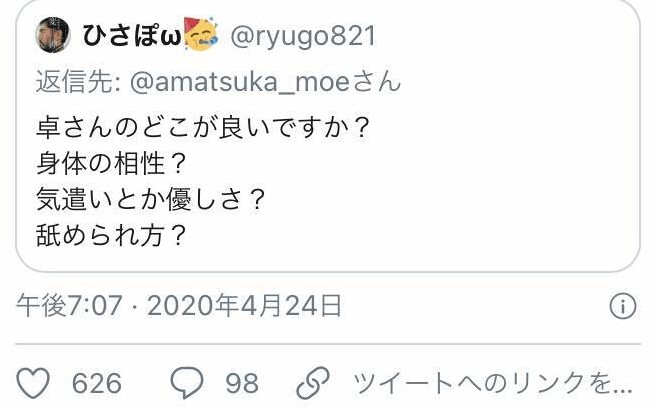
Task: Click the line 卓さんのどこが良いですか?
Action: click(203, 127)
